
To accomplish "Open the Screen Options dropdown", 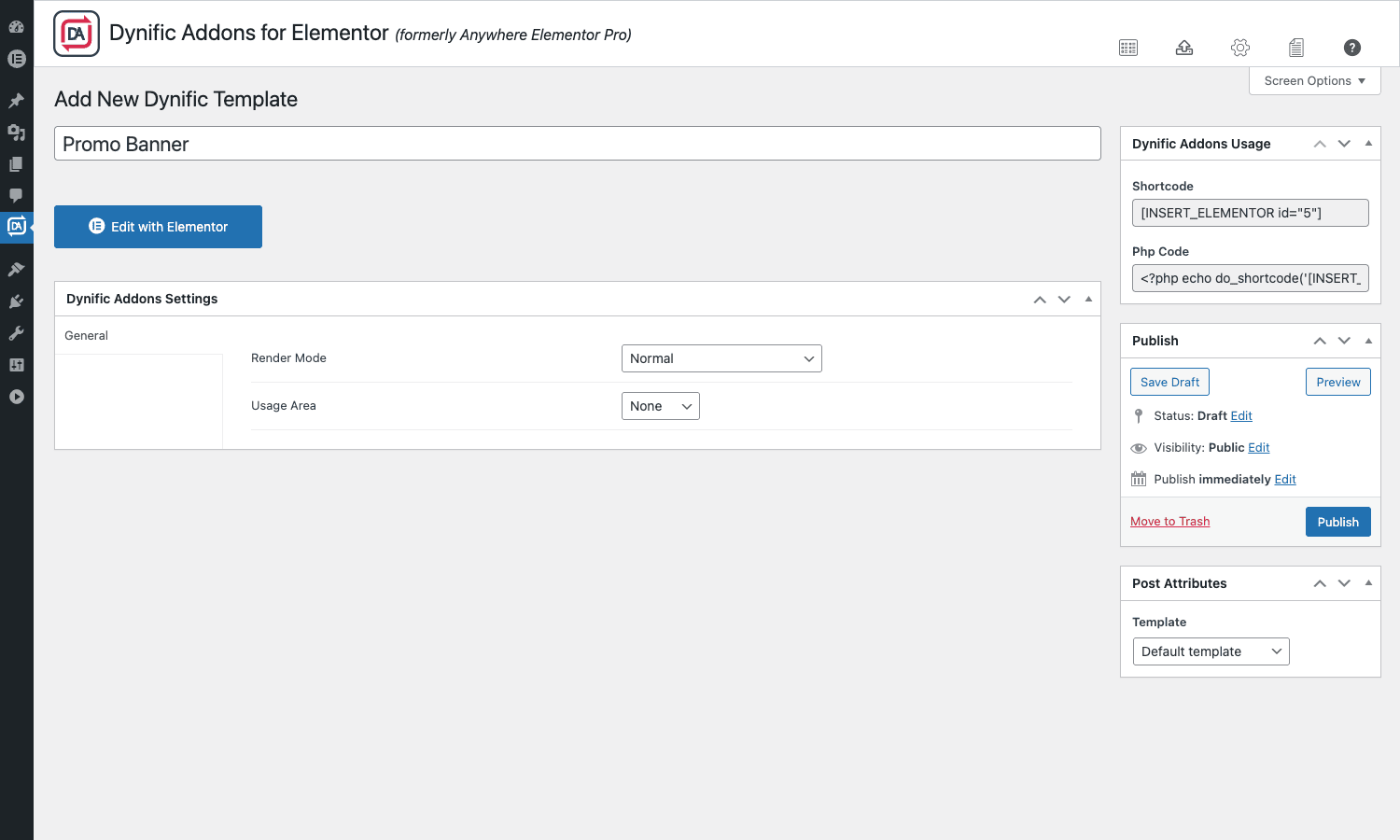I will pyautogui.click(x=1315, y=81).
